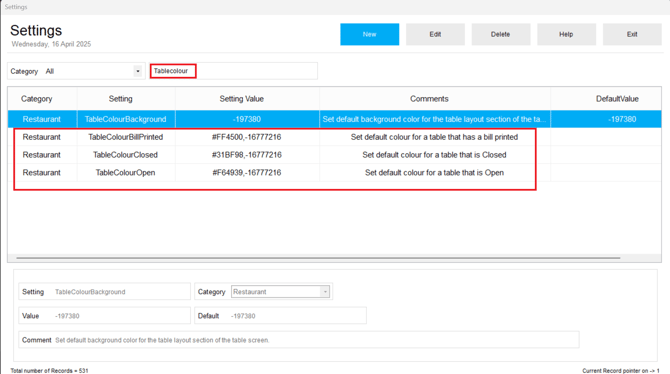Sort by Setting column header
The image size is (670, 374).
[x=120, y=99]
